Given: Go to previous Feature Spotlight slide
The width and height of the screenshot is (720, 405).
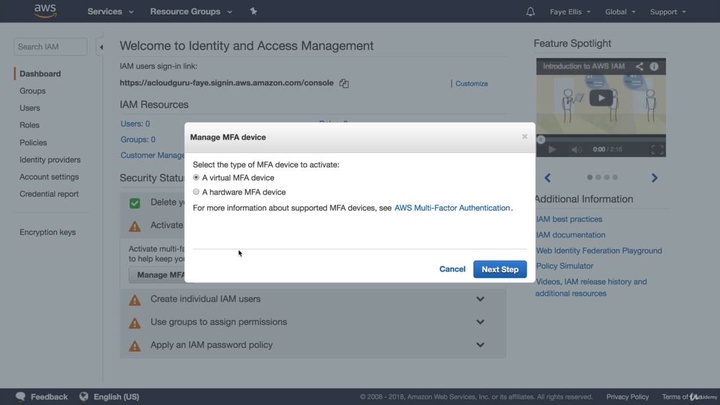Looking at the screenshot, I should click(547, 178).
